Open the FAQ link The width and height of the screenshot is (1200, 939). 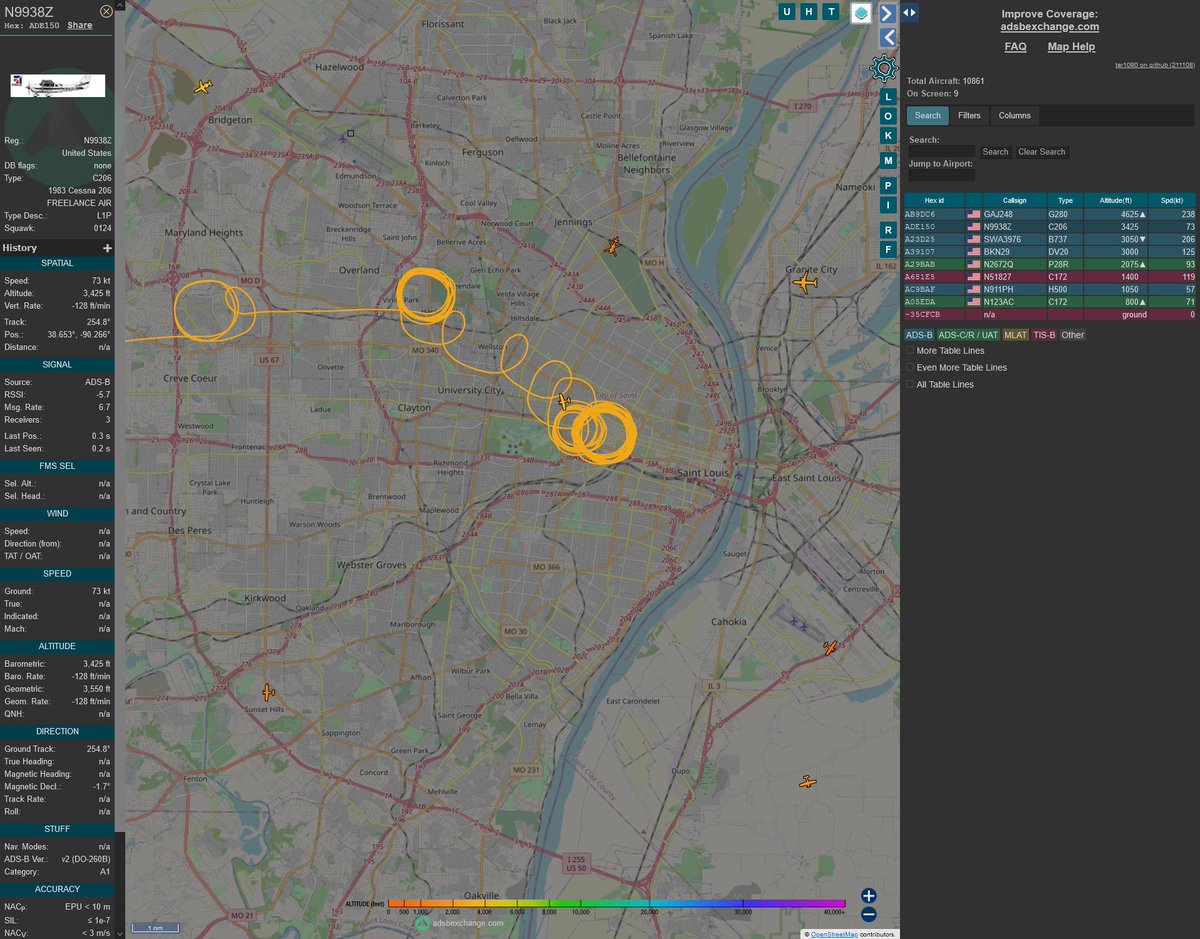click(1015, 47)
